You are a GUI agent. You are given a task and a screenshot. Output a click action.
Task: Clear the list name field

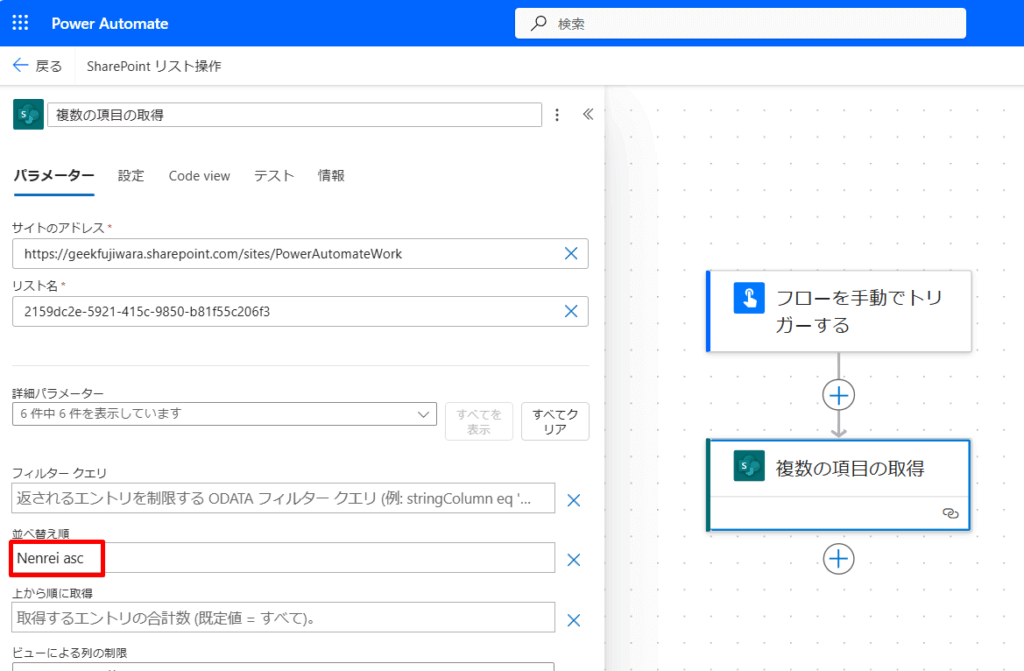tap(571, 312)
